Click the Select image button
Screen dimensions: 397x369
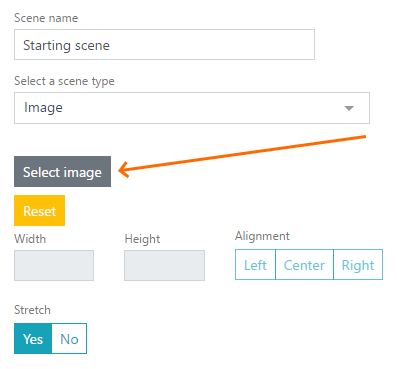62,172
